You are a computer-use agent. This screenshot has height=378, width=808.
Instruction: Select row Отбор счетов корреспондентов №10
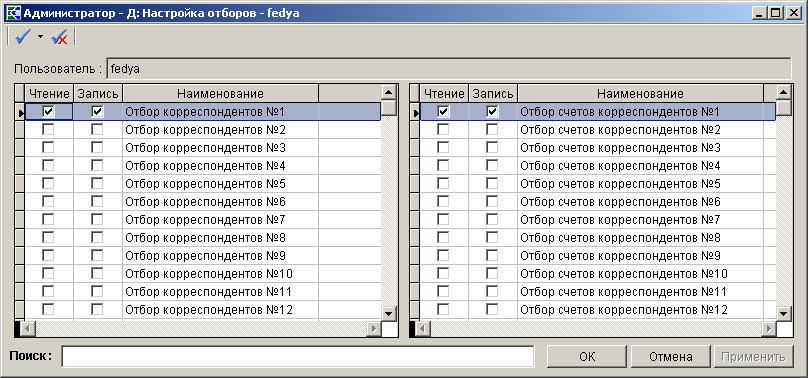598,274
